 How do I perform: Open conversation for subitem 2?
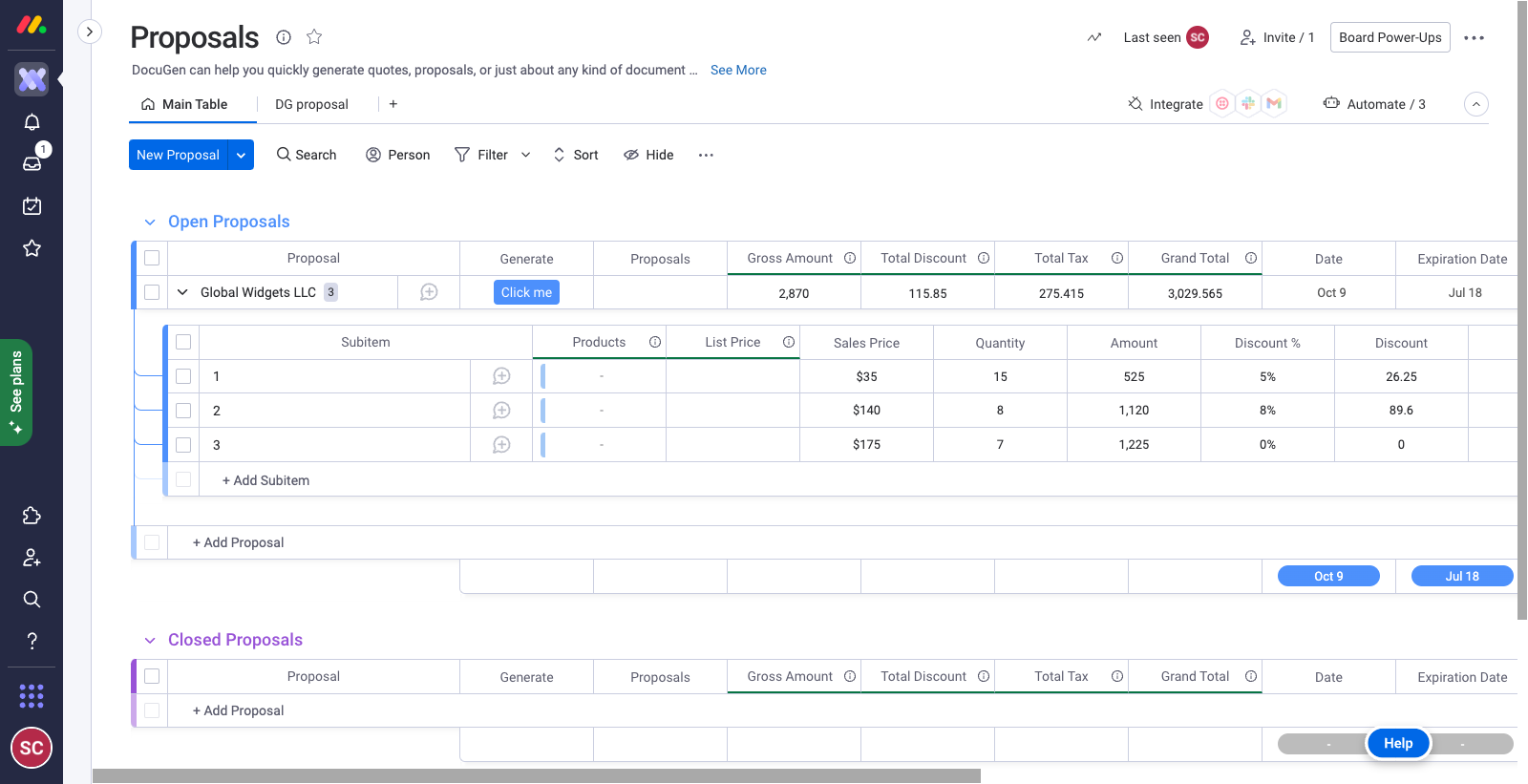[x=501, y=411]
